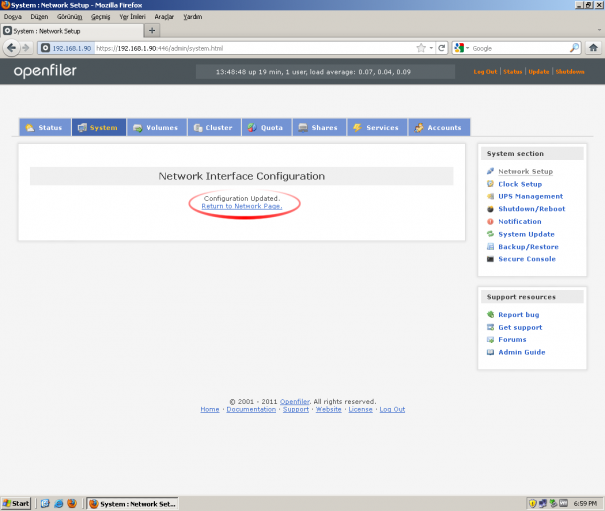Click Status link in the header
This screenshot has height=511, width=605.
512,72
